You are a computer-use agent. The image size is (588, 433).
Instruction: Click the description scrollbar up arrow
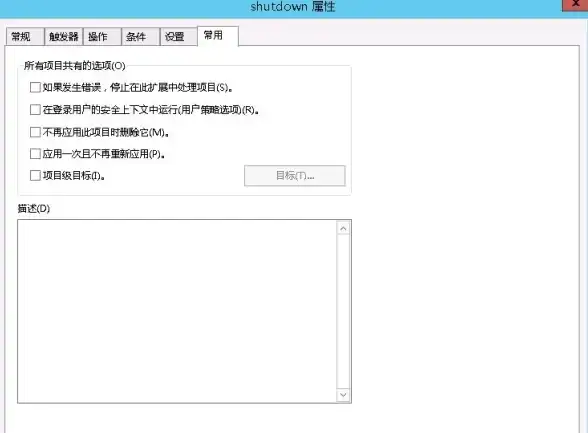click(344, 229)
